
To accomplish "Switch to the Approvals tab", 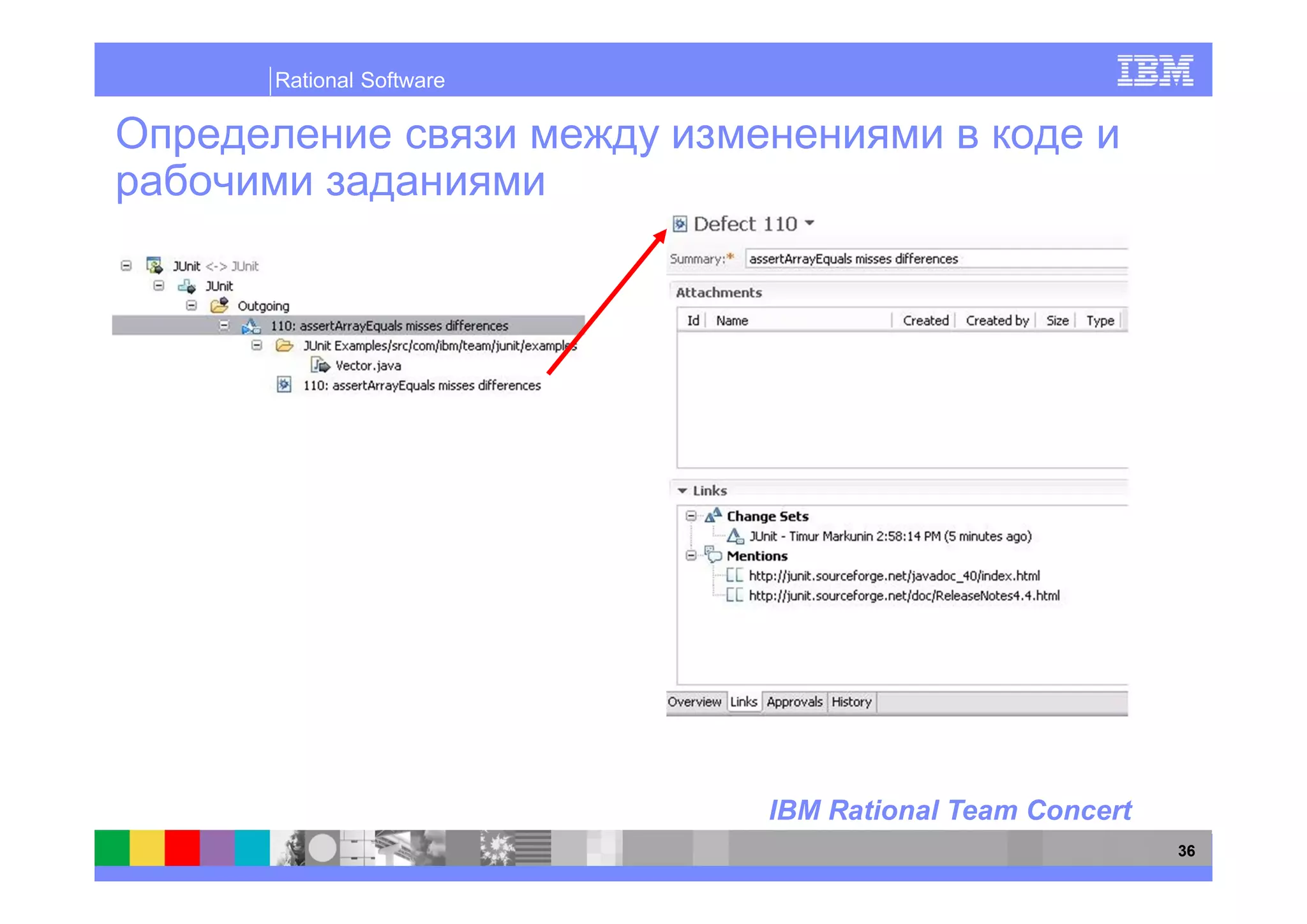I will click(x=795, y=702).
